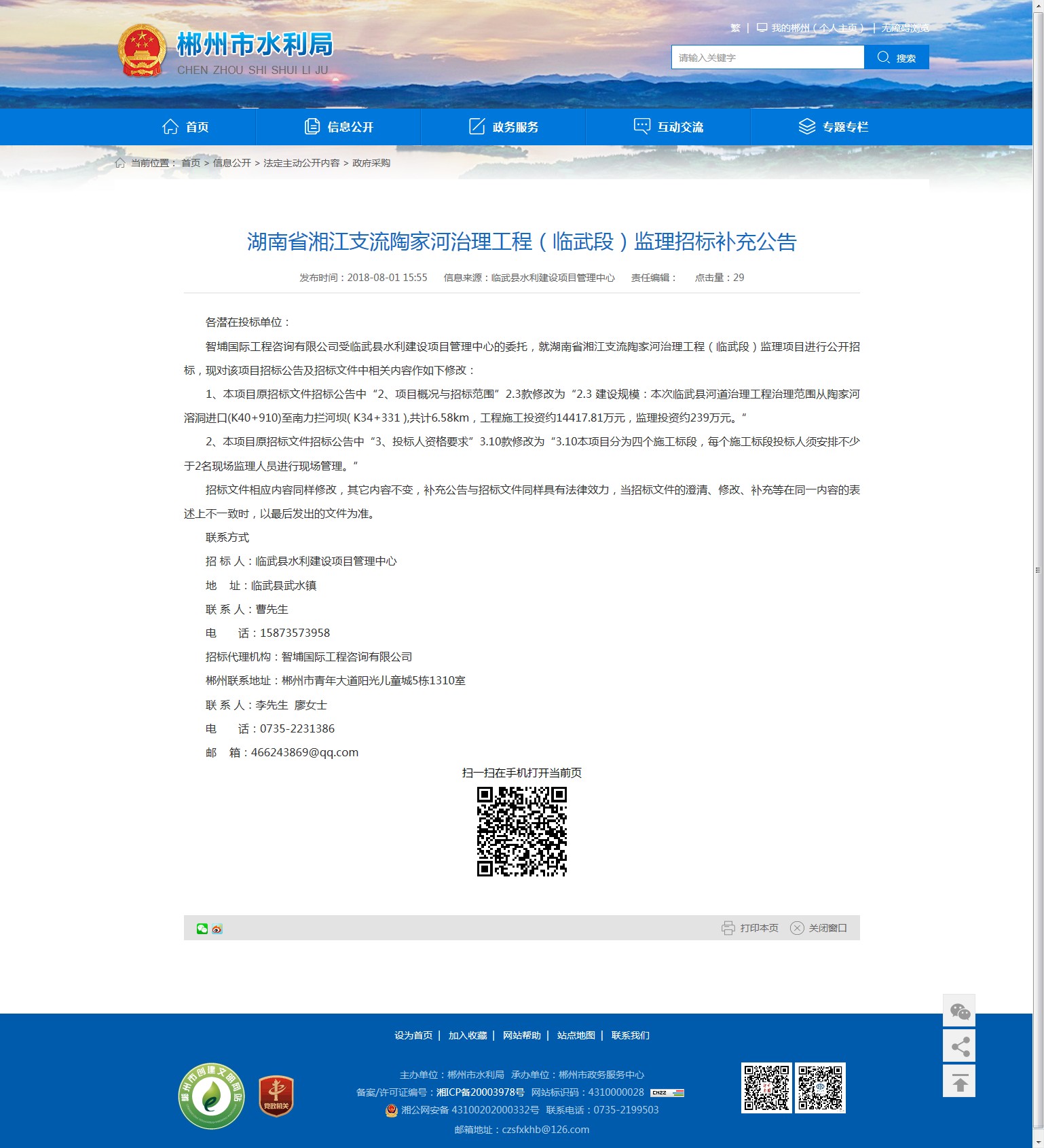The image size is (1044, 1148).
Task: Enable 无障碍浏览 accessibility mode
Action: (905, 28)
